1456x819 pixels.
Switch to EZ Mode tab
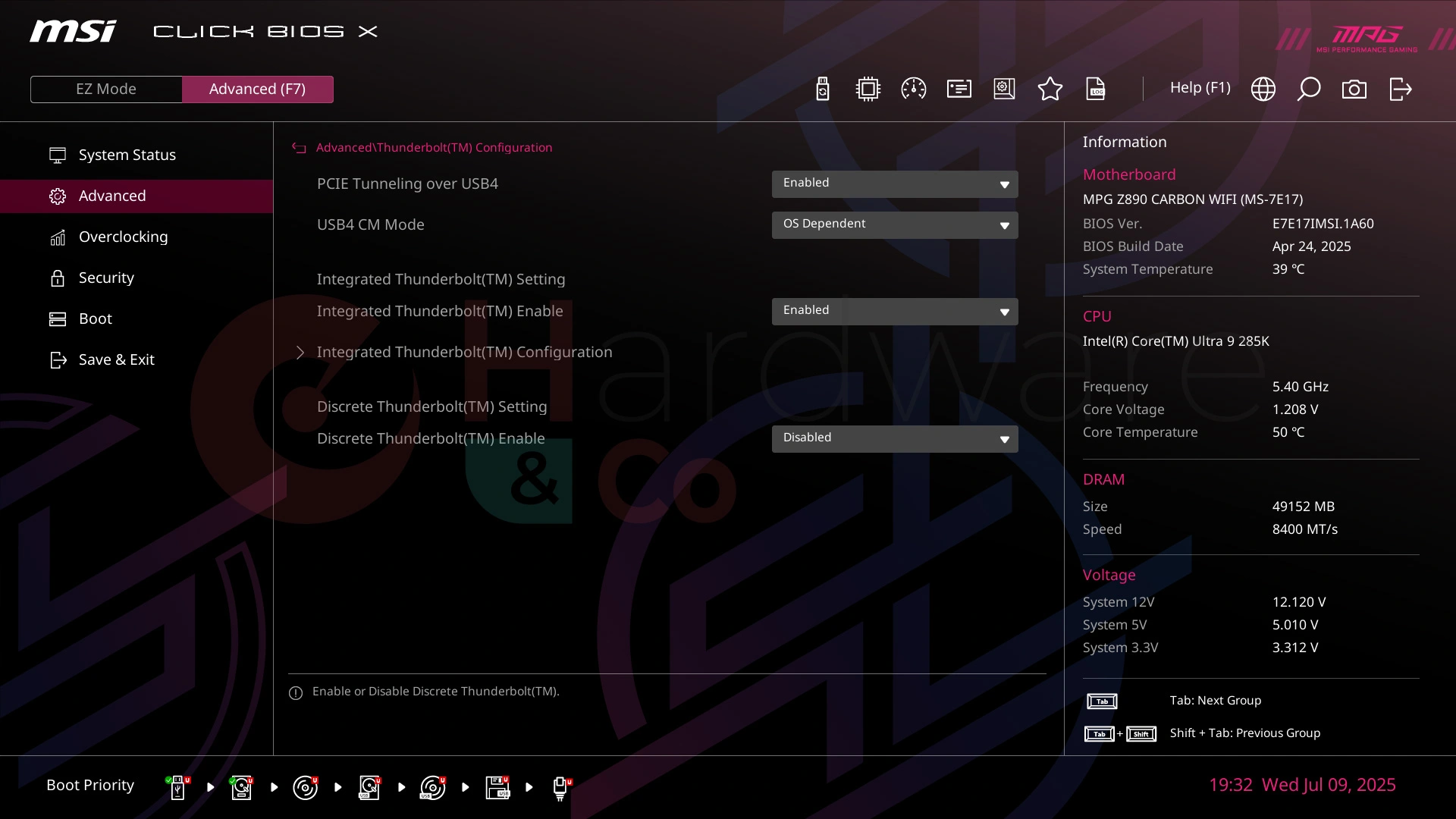coord(106,89)
